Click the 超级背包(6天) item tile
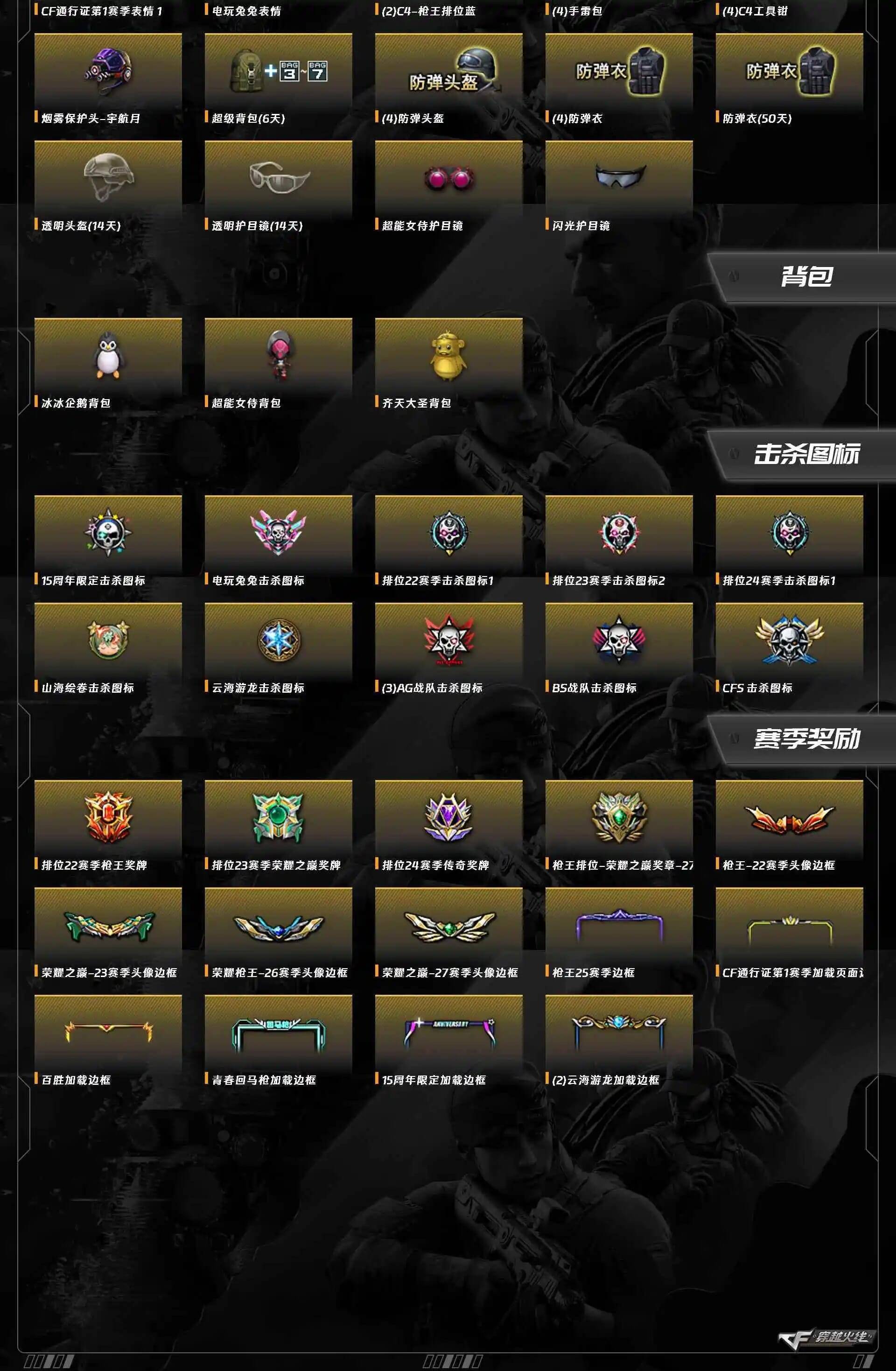Viewport: 896px width, 1371px height. pos(278,79)
